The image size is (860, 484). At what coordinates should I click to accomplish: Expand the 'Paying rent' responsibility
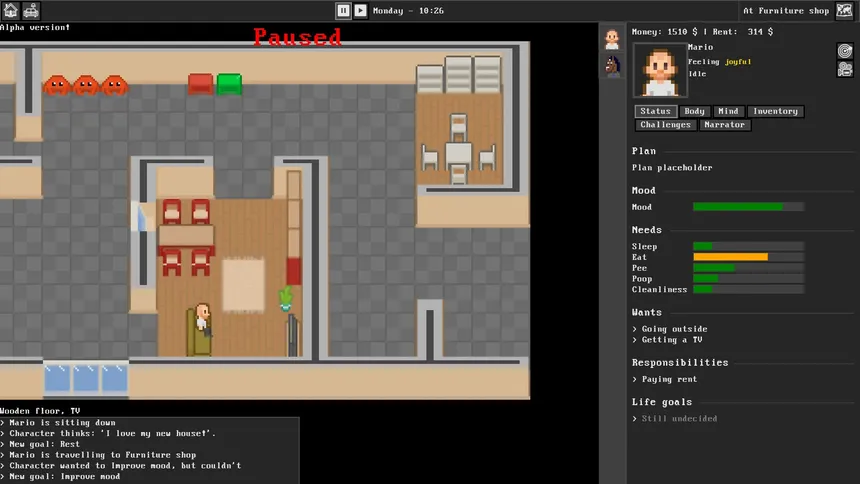point(664,379)
